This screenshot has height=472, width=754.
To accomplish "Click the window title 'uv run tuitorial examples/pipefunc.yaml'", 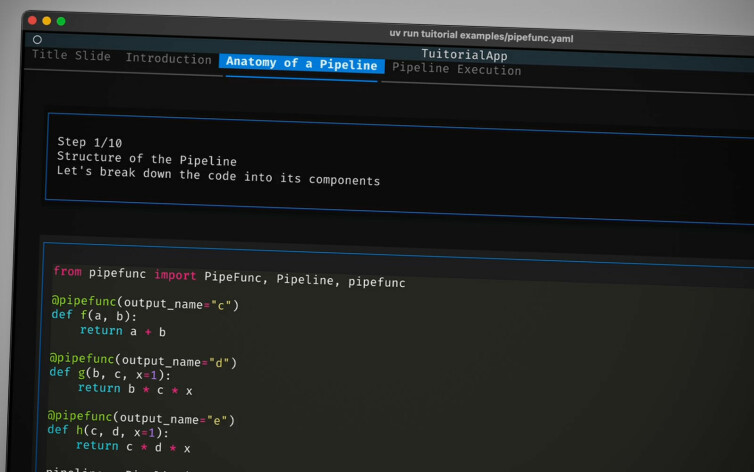I will pyautogui.click(x=481, y=36).
